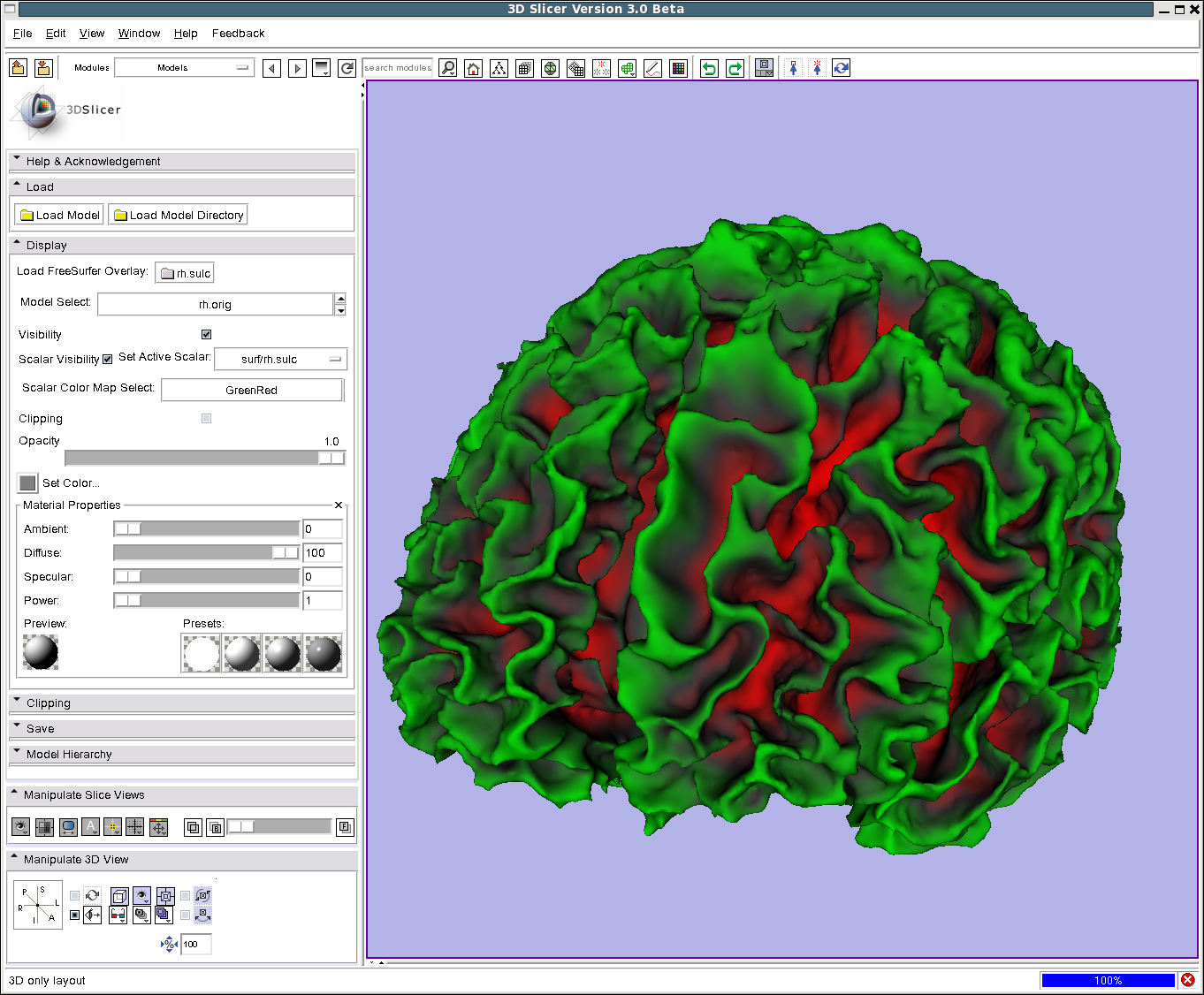Image resolution: width=1204 pixels, height=995 pixels.
Task: Click the Load Model button
Action: (x=59, y=215)
